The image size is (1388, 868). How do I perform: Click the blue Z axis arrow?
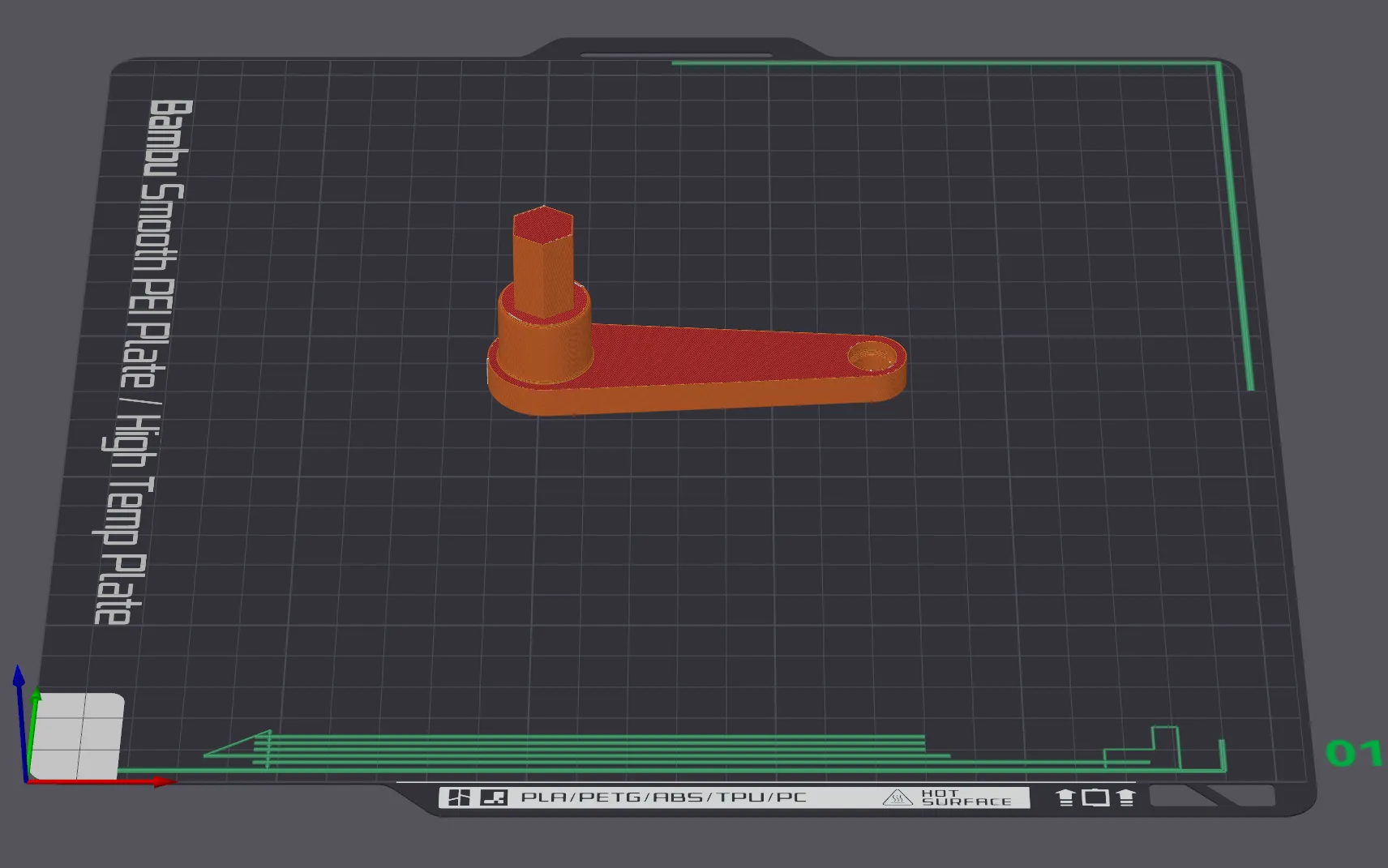pyautogui.click(x=19, y=678)
